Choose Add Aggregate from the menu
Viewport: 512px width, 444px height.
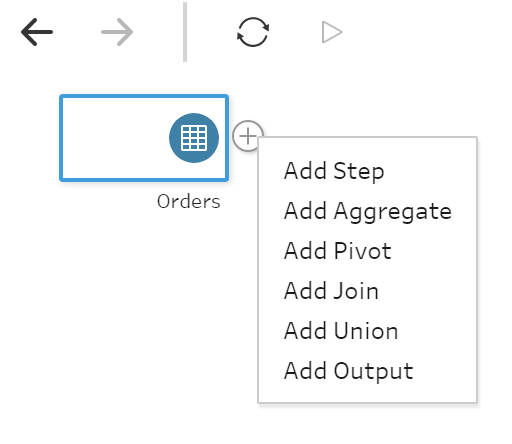point(367,211)
